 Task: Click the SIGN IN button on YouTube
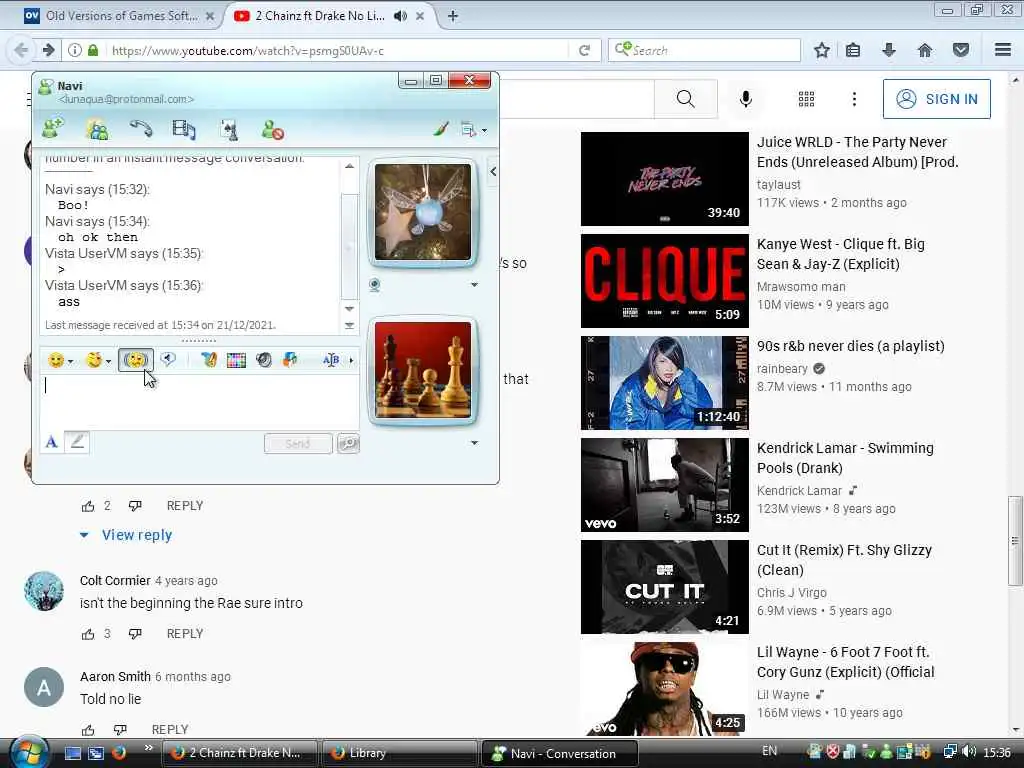936,99
